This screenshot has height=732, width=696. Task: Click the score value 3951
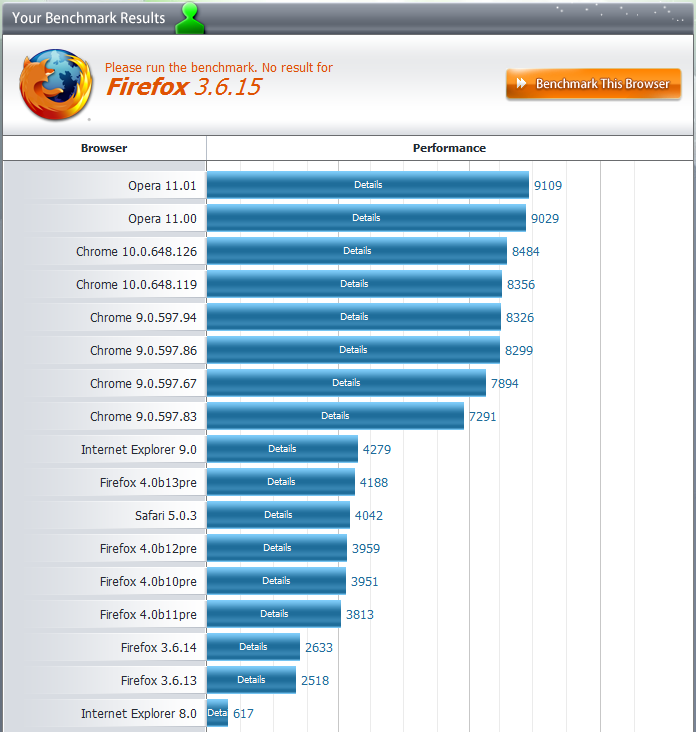point(365,582)
